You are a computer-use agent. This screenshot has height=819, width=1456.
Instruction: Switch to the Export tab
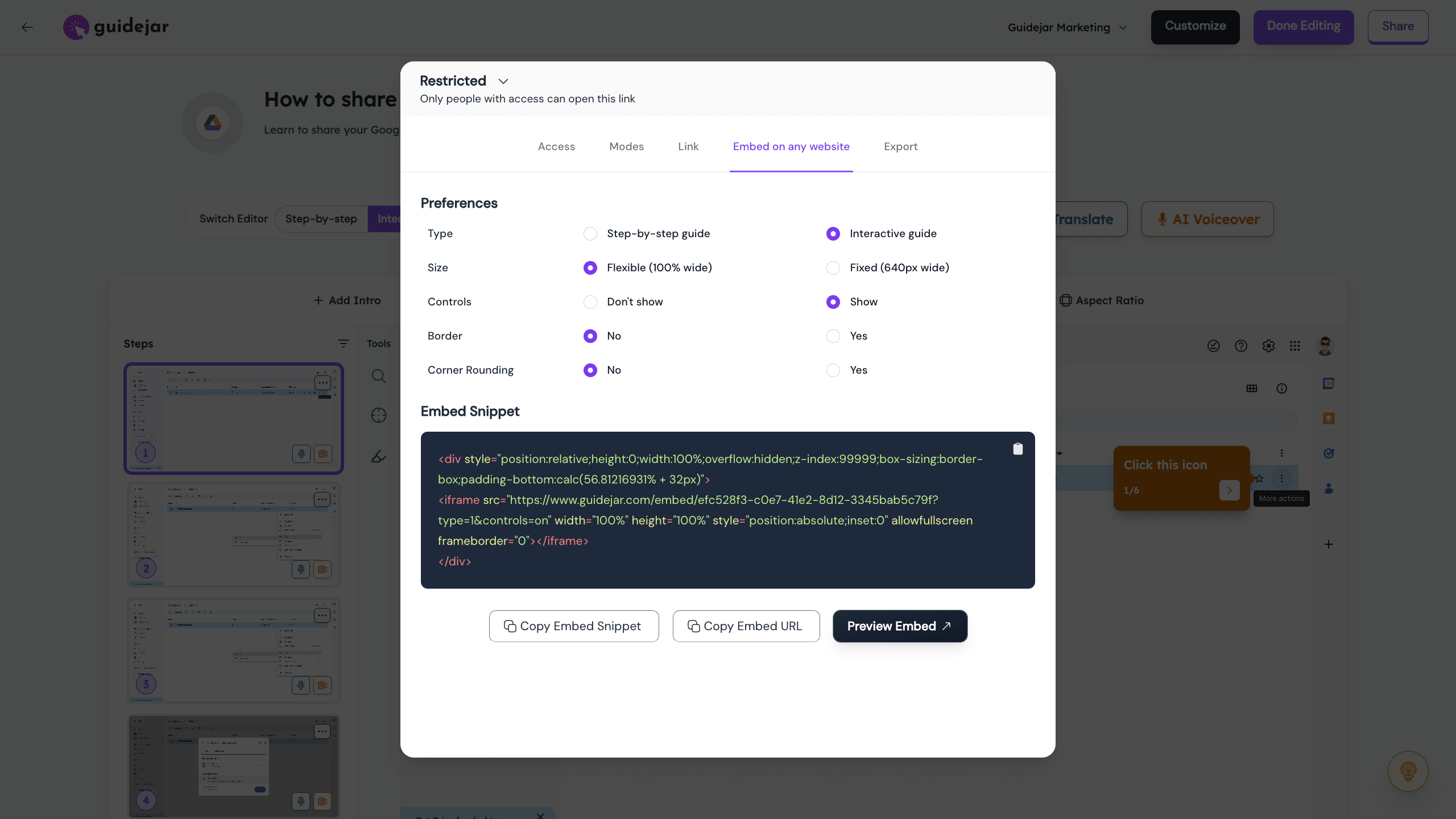(x=900, y=147)
